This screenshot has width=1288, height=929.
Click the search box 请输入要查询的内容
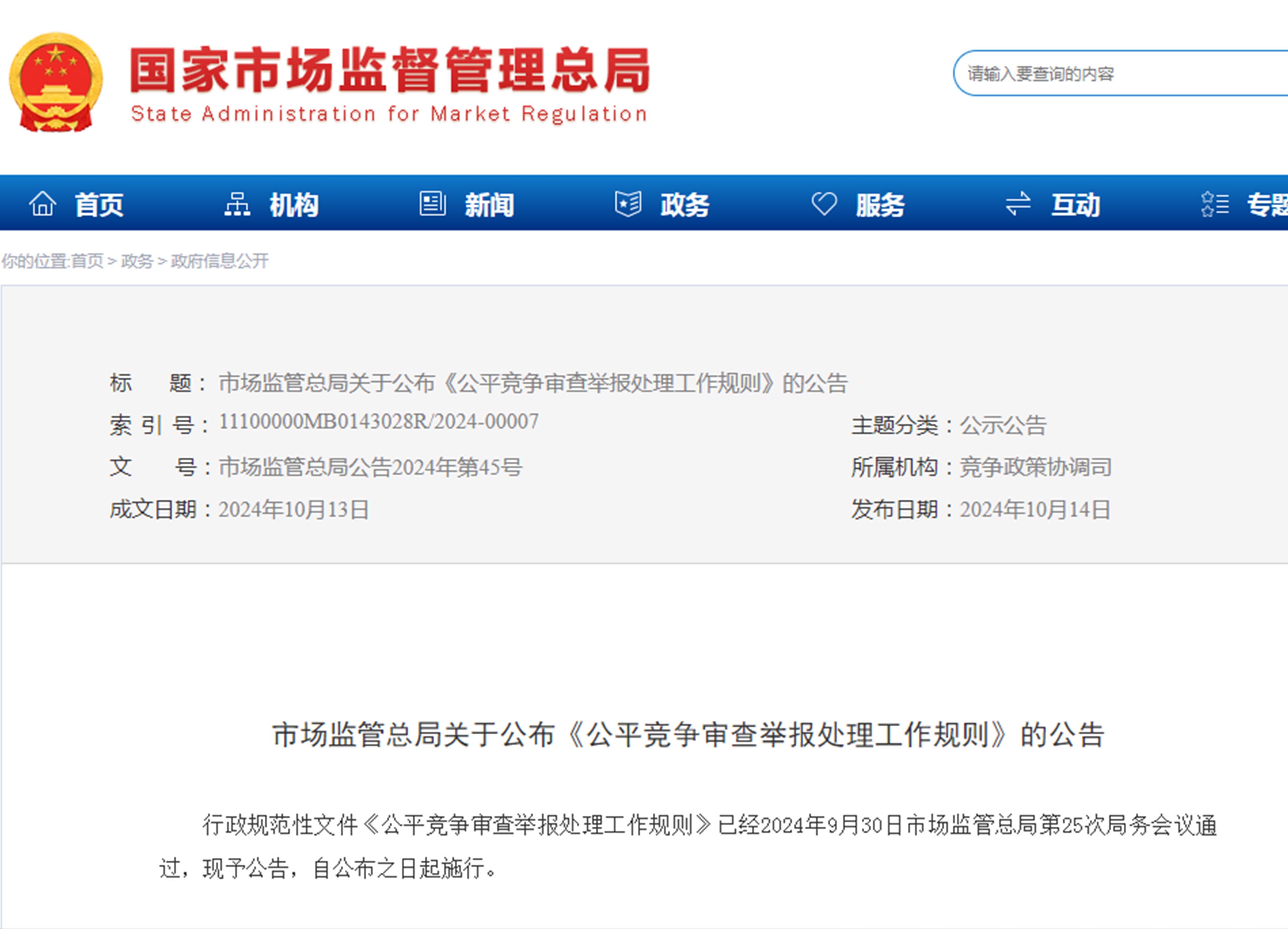click(1120, 73)
